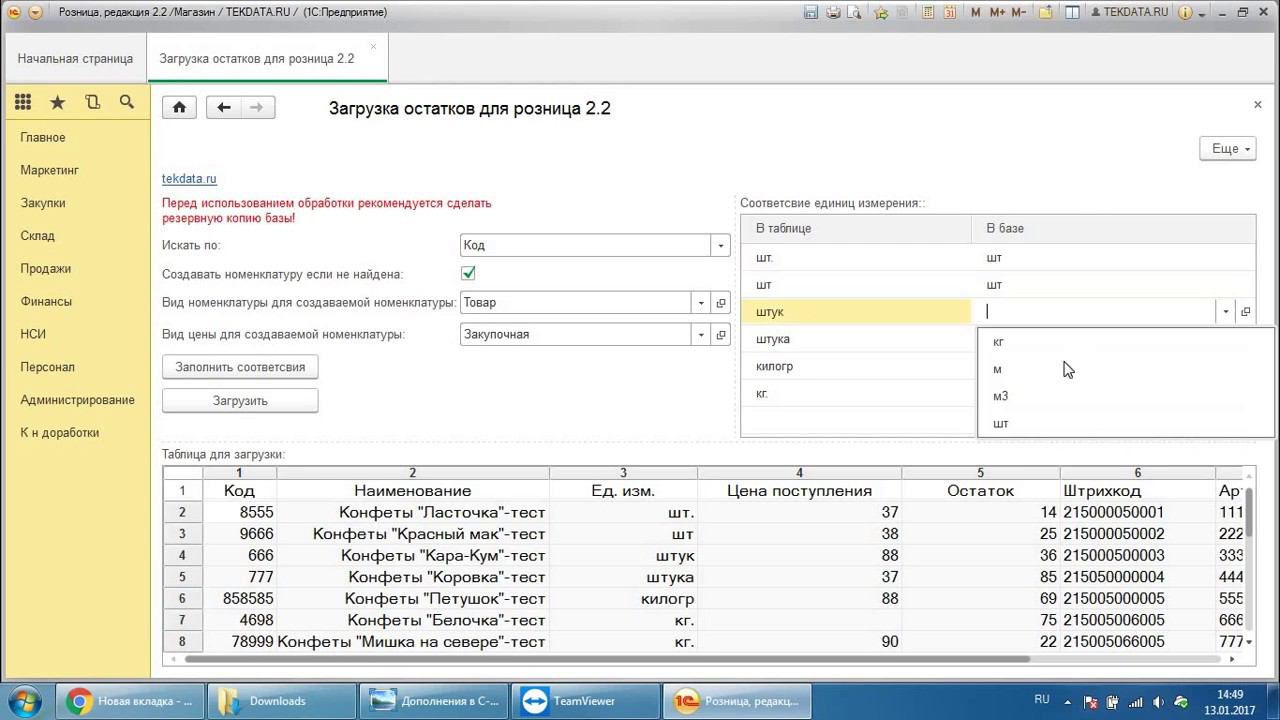Open the tekdata.ru link
Viewport: 1280px width, 720px height.
click(x=189, y=179)
